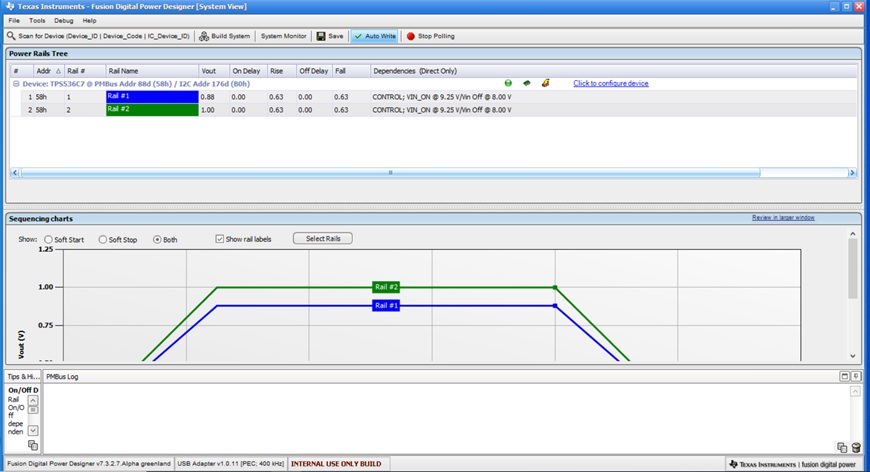Click the blue Rail #1 color cell
The height and width of the screenshot is (472, 870).
click(x=152, y=97)
